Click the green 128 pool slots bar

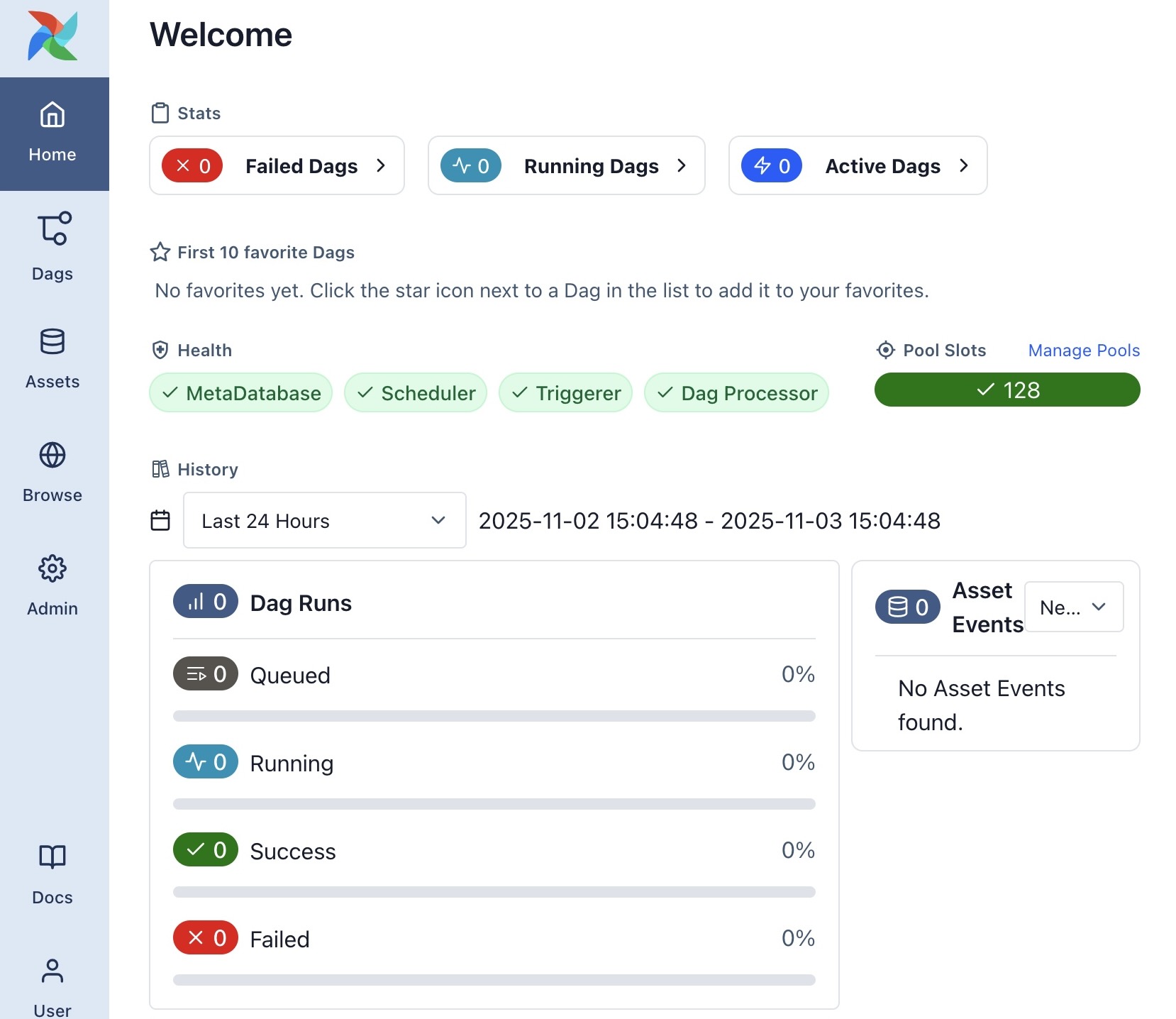coord(1006,390)
